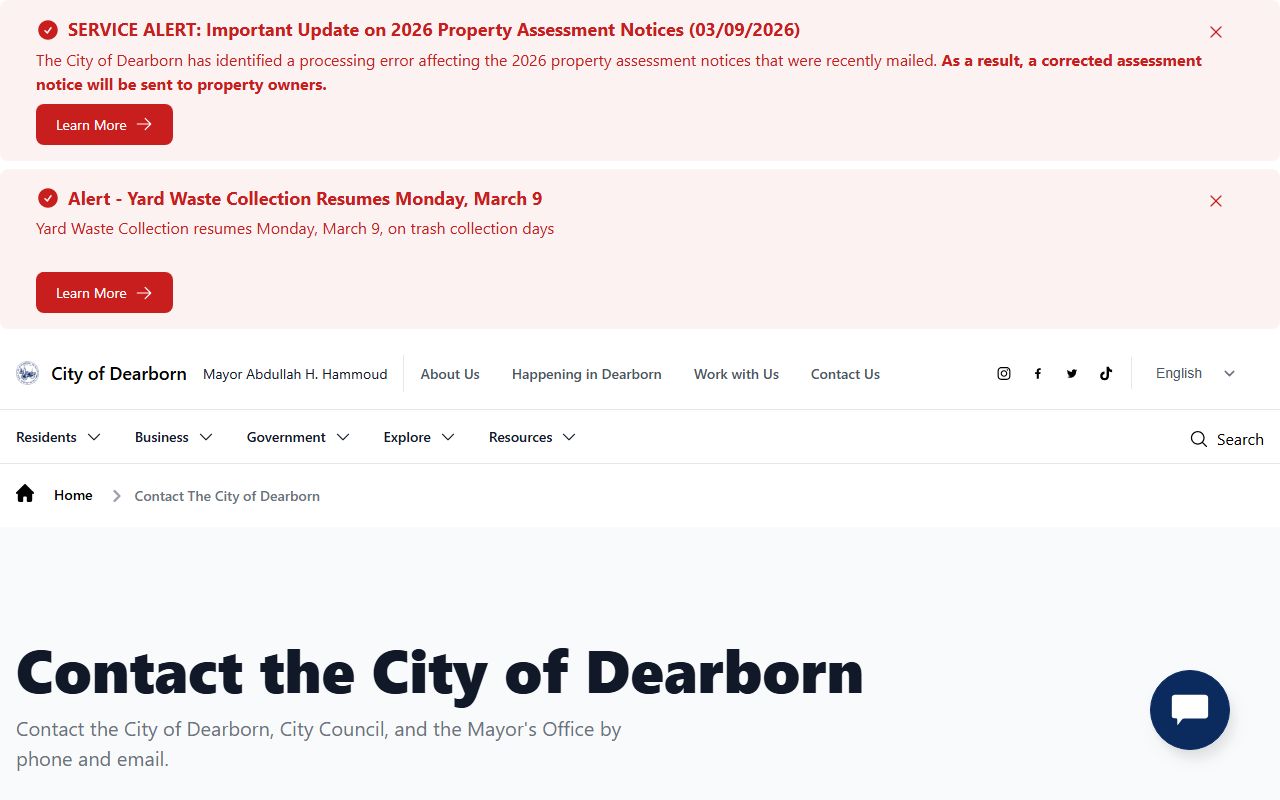Open Work with Us
Viewport: 1280px width, 800px height.
pyautogui.click(x=736, y=374)
